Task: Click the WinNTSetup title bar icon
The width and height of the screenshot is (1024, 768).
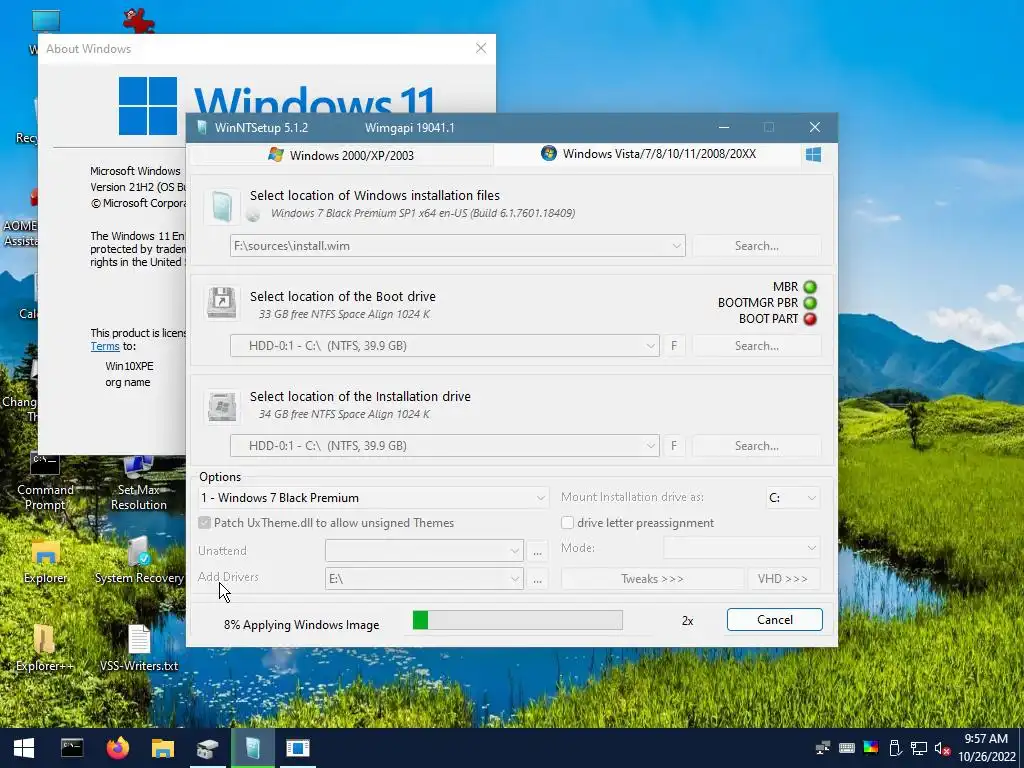Action: click(x=202, y=127)
